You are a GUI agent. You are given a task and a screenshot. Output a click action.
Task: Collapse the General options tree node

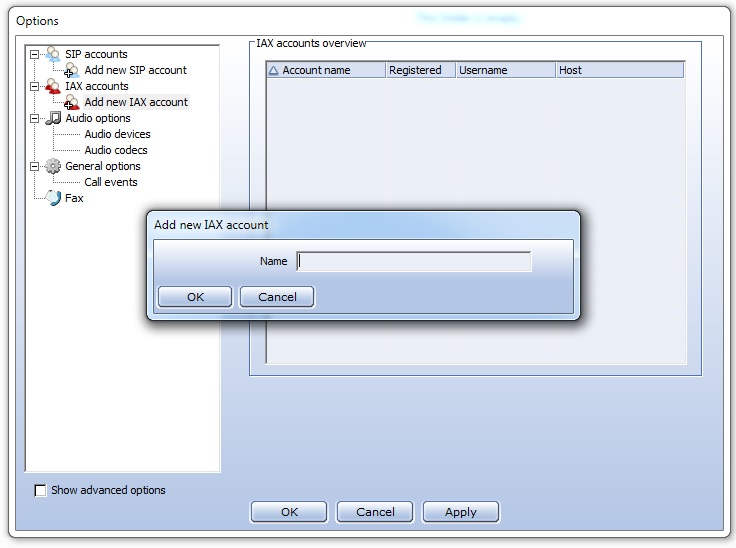tap(35, 166)
